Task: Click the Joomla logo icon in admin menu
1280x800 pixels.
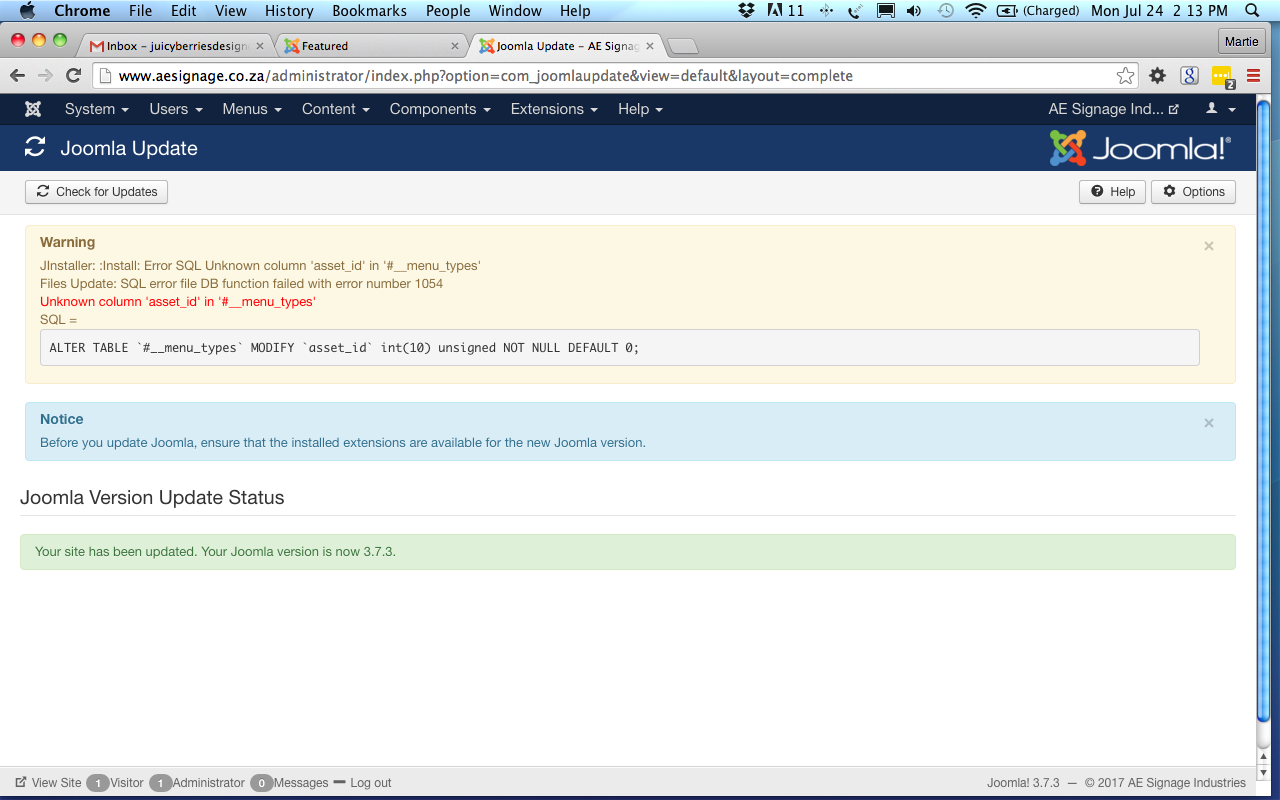Action: click(x=33, y=109)
